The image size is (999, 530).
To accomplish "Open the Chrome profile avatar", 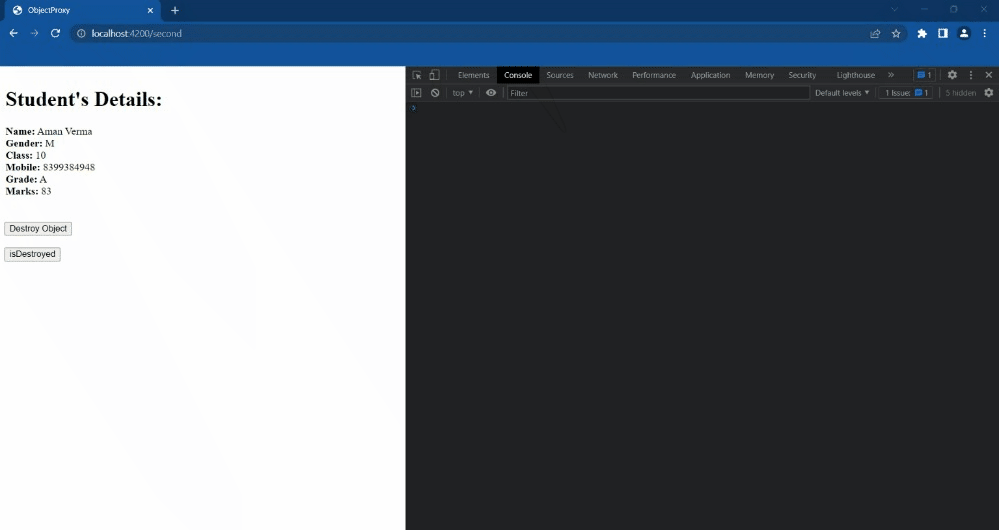I will (964, 34).
